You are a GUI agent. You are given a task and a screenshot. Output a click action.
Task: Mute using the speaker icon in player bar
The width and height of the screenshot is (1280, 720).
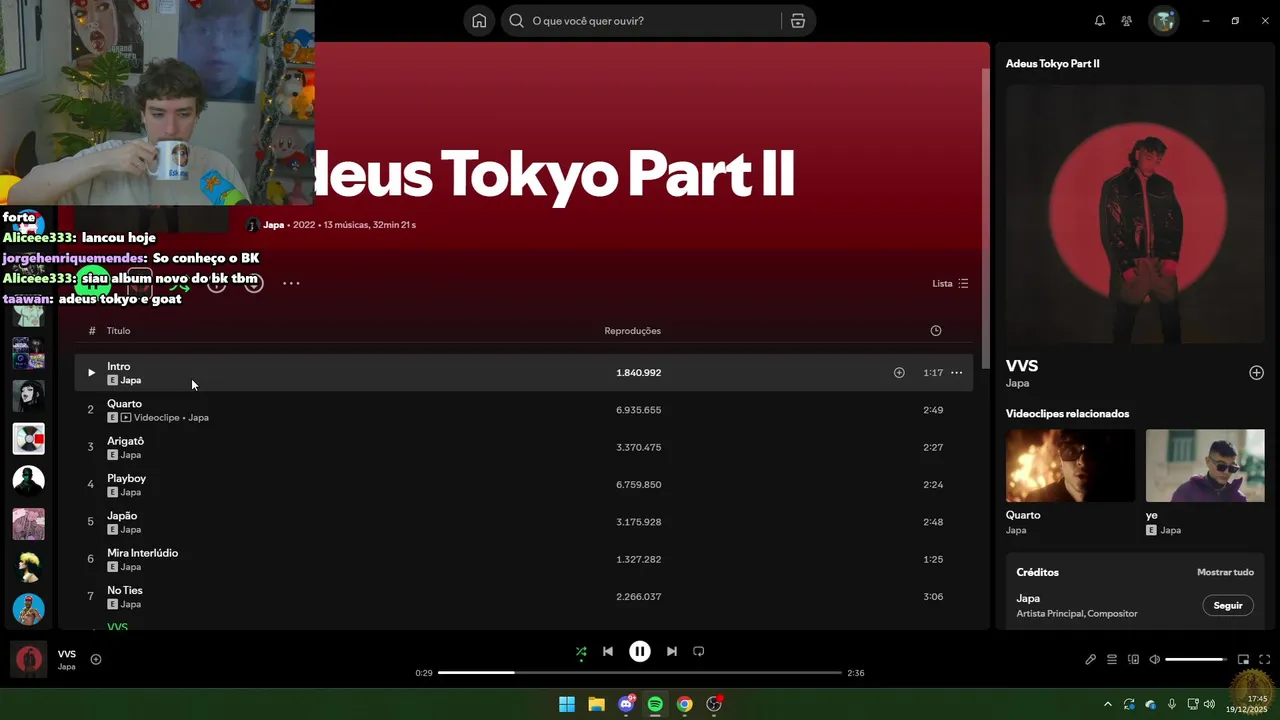pos(1154,659)
